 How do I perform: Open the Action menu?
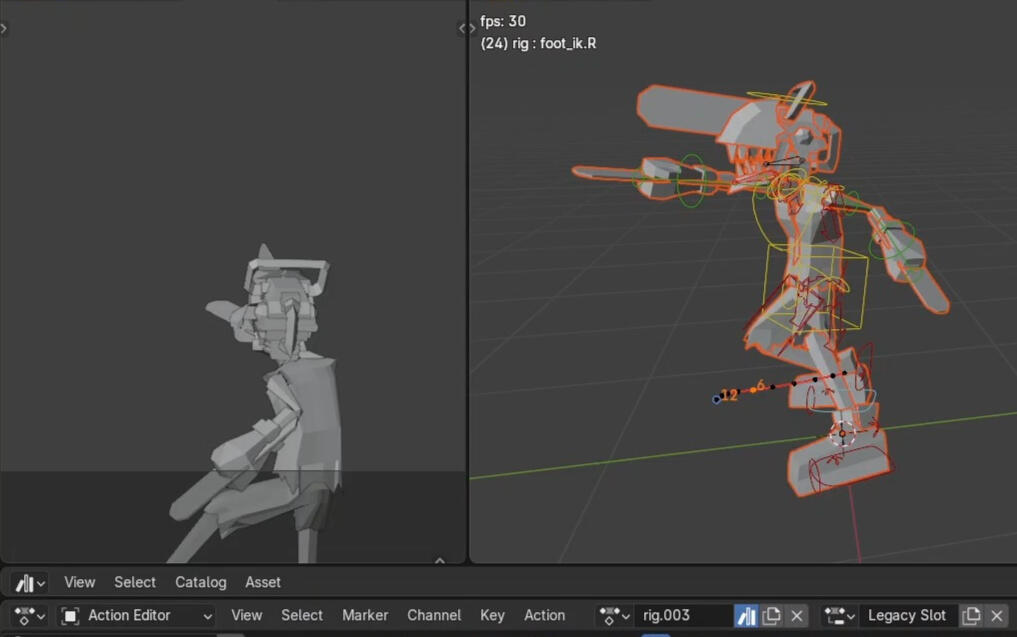click(x=544, y=615)
